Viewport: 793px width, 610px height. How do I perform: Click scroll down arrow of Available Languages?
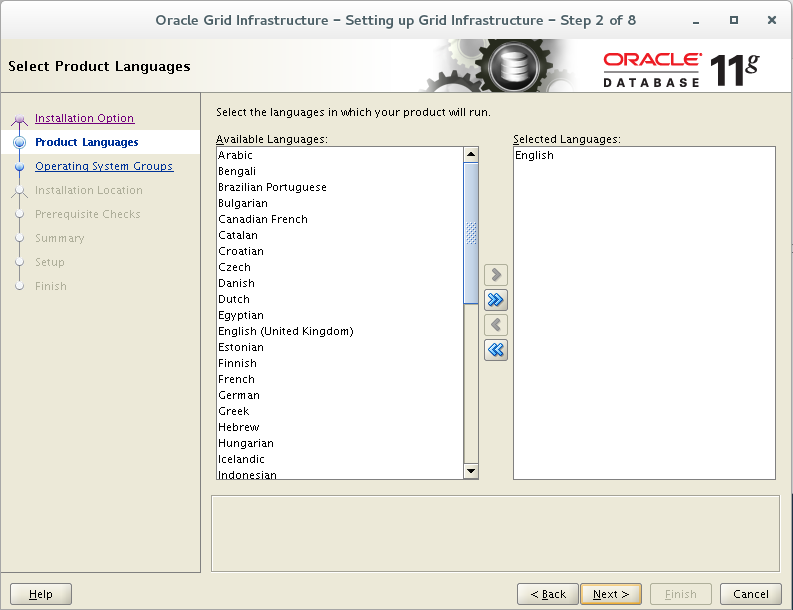click(x=471, y=471)
